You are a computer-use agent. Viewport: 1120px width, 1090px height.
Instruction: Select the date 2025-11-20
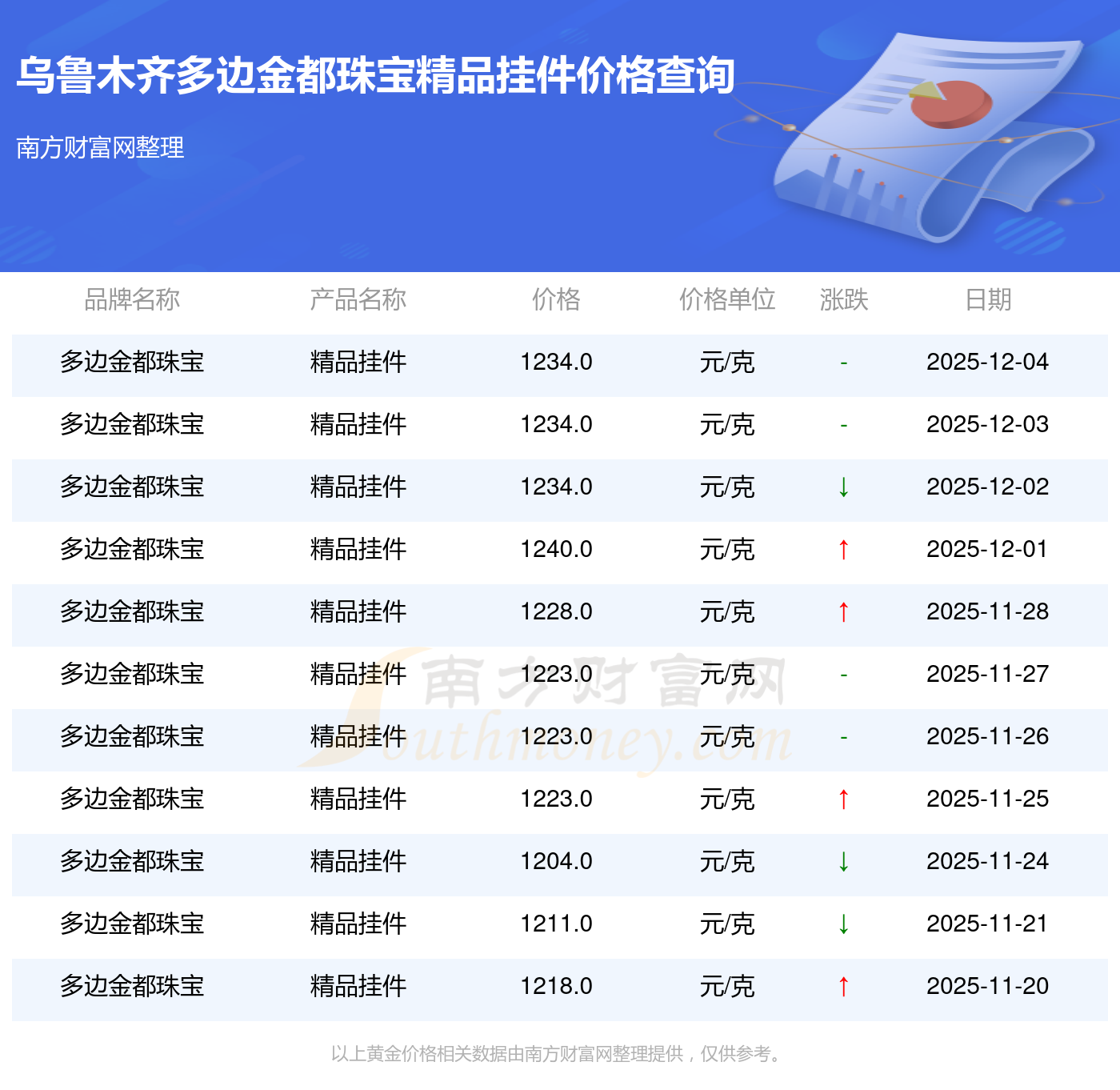point(987,986)
